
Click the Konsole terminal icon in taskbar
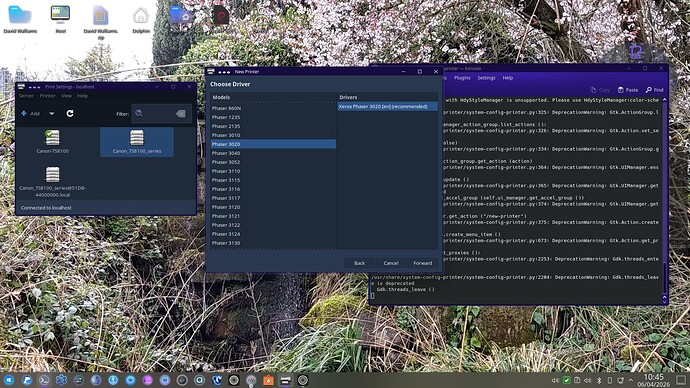pyautogui.click(x=44, y=380)
